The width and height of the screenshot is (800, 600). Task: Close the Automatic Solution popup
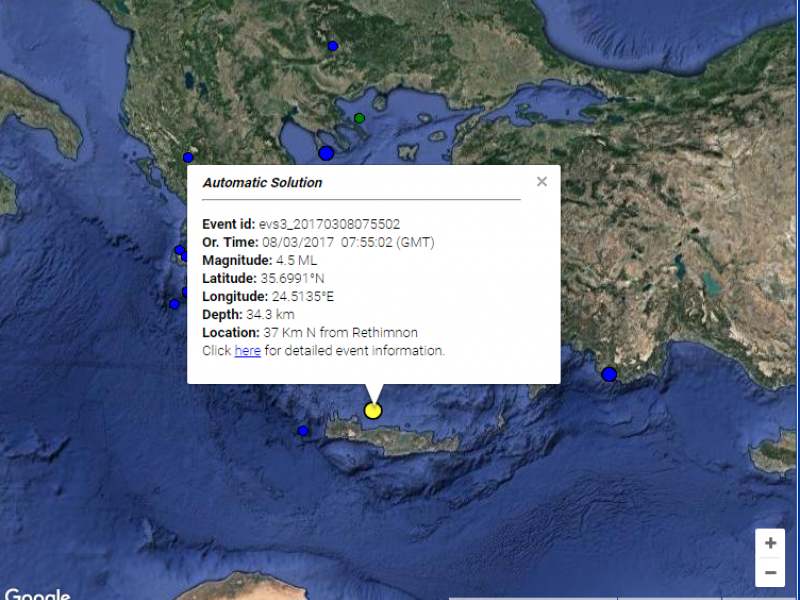coord(542,181)
